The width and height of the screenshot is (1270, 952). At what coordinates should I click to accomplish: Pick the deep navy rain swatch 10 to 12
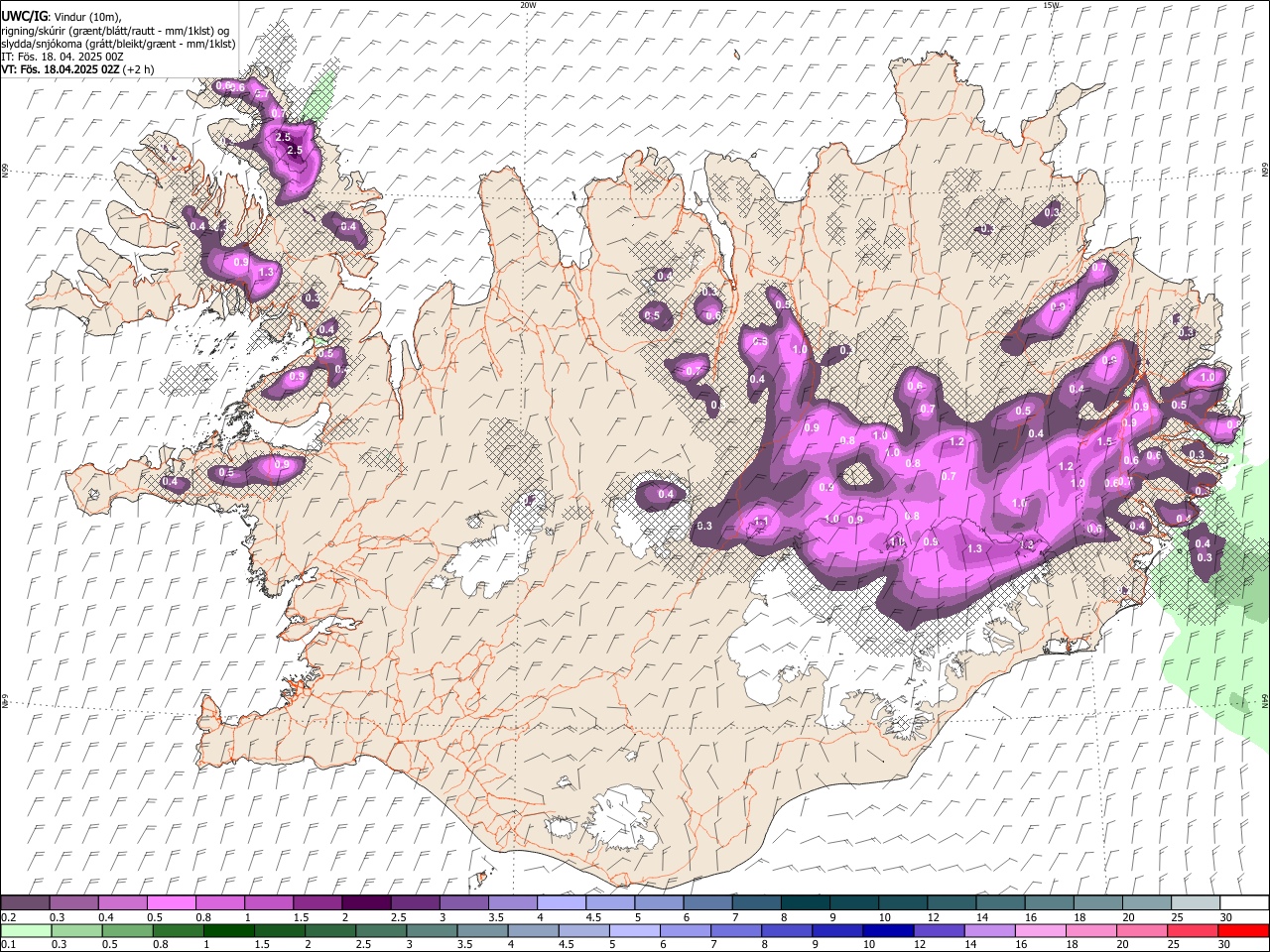(x=888, y=931)
